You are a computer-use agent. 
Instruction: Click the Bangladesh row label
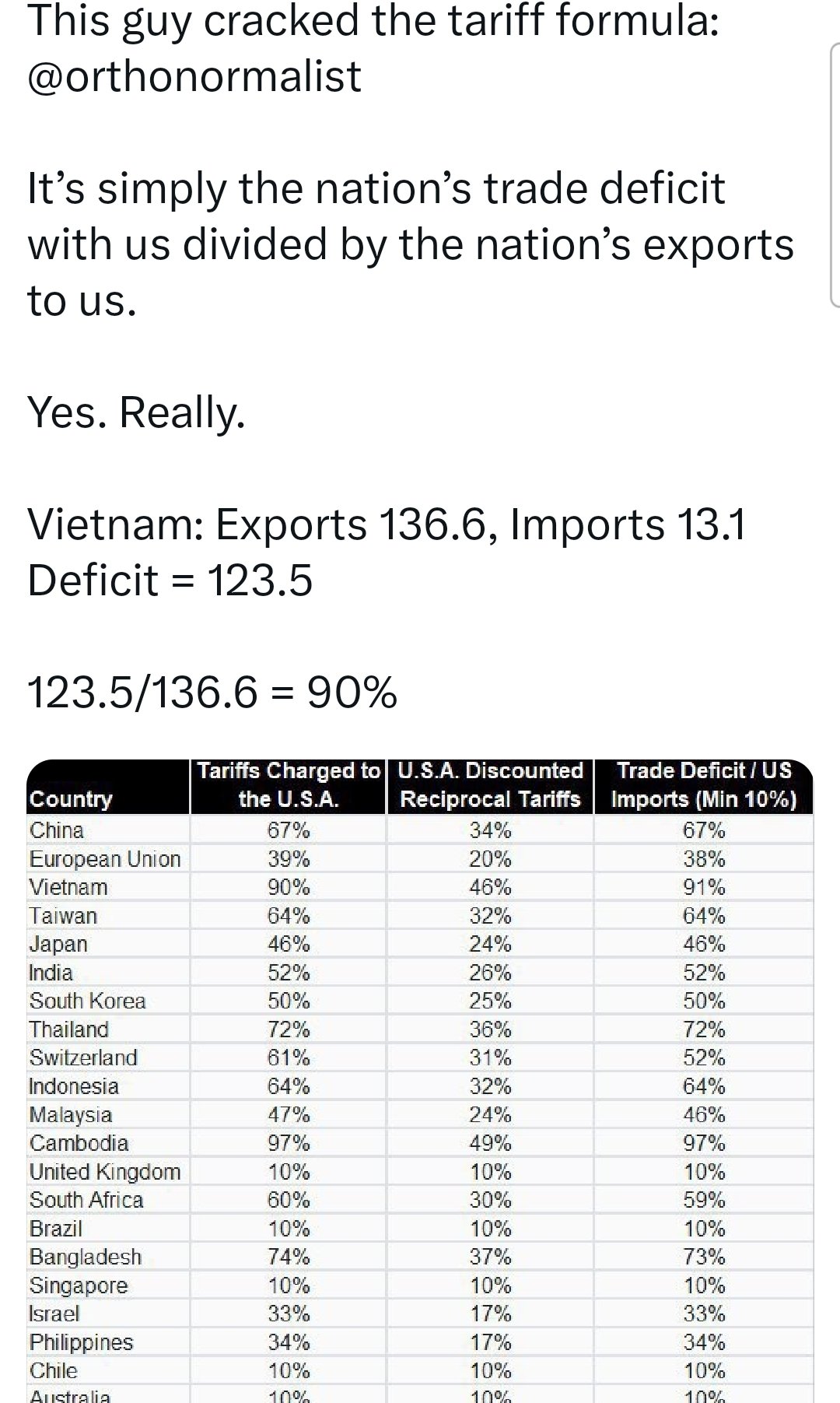[86, 1257]
